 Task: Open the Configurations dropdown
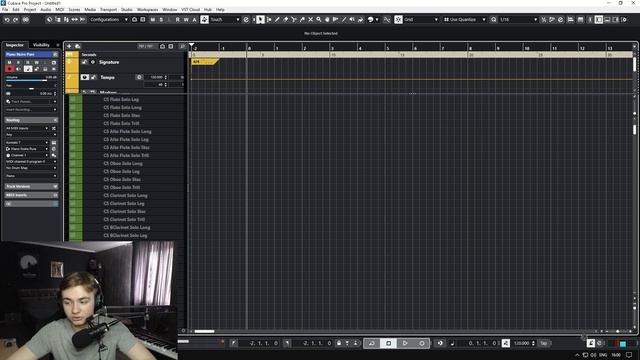109,20
